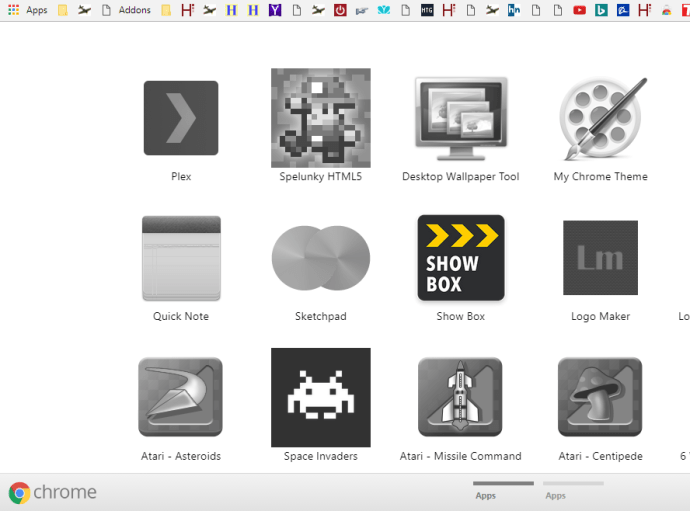The height and width of the screenshot is (511, 690).
Task: Select the active dark-underlined Apps page tab
Action: pos(503,491)
